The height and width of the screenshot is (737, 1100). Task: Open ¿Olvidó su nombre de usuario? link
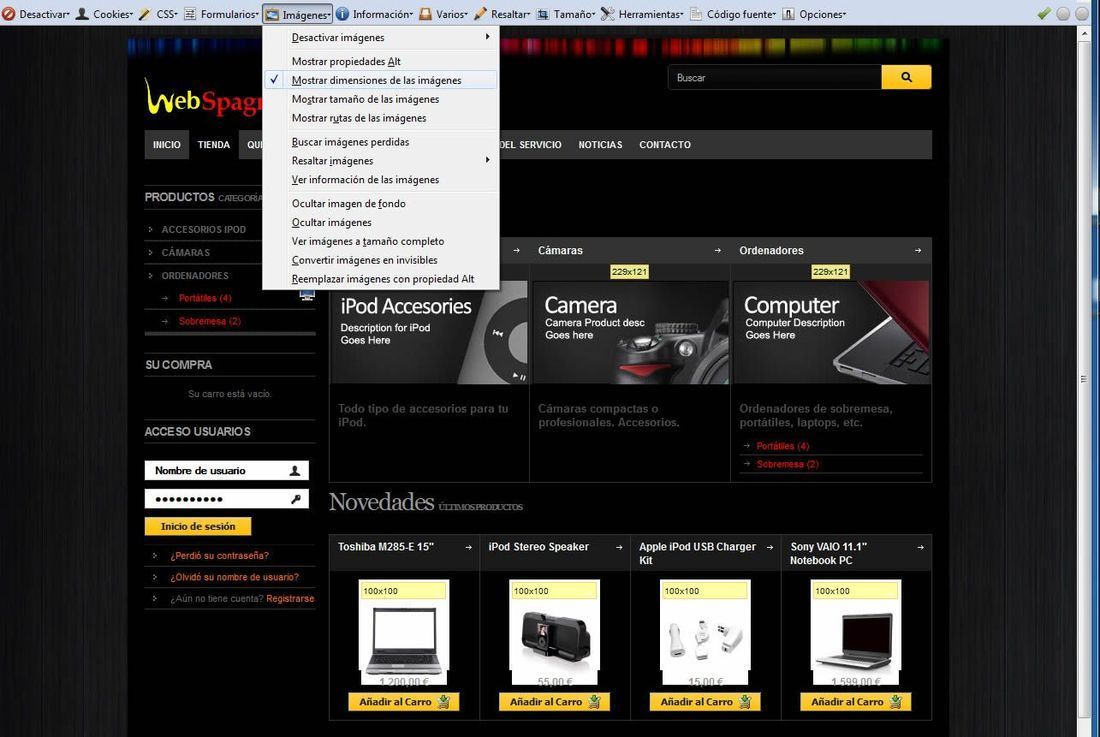coord(234,577)
